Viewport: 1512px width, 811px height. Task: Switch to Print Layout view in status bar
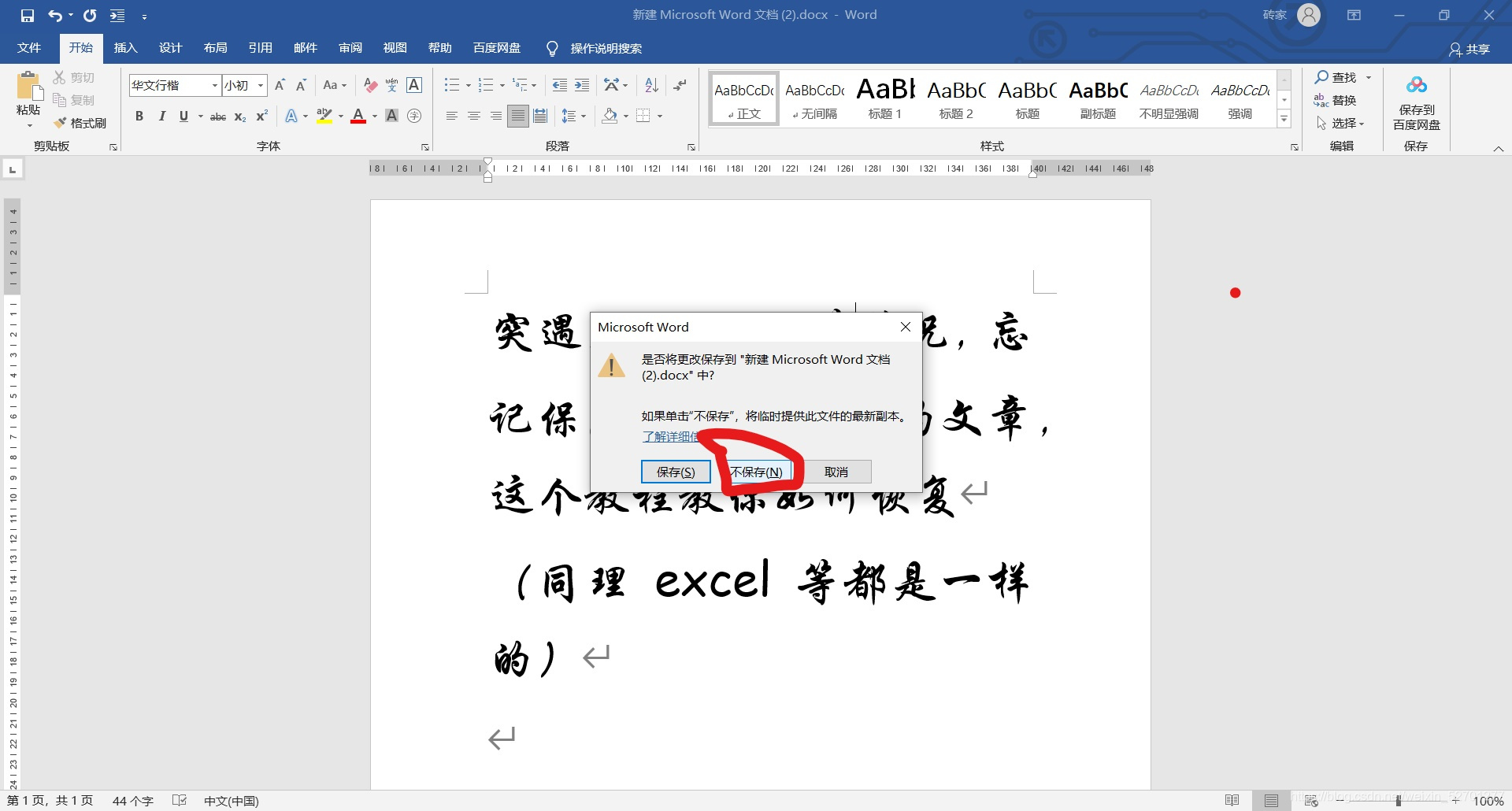1271,801
